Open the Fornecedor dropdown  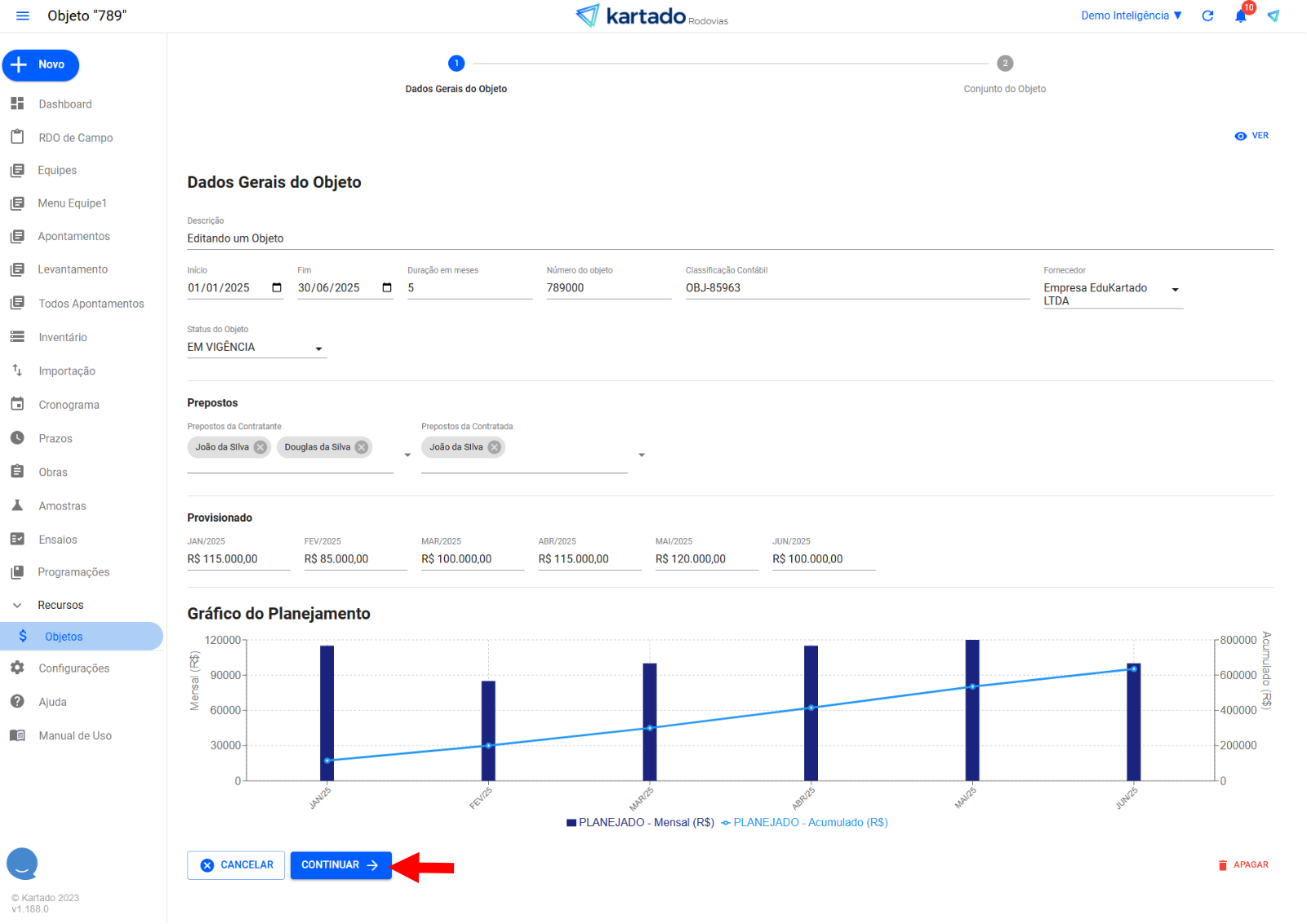(x=1175, y=290)
